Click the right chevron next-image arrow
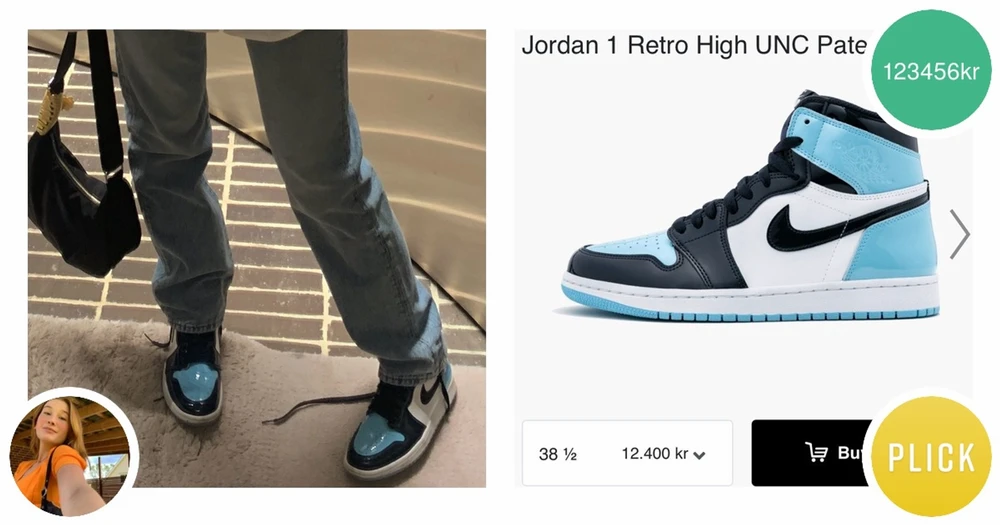1000x525 pixels. (959, 234)
